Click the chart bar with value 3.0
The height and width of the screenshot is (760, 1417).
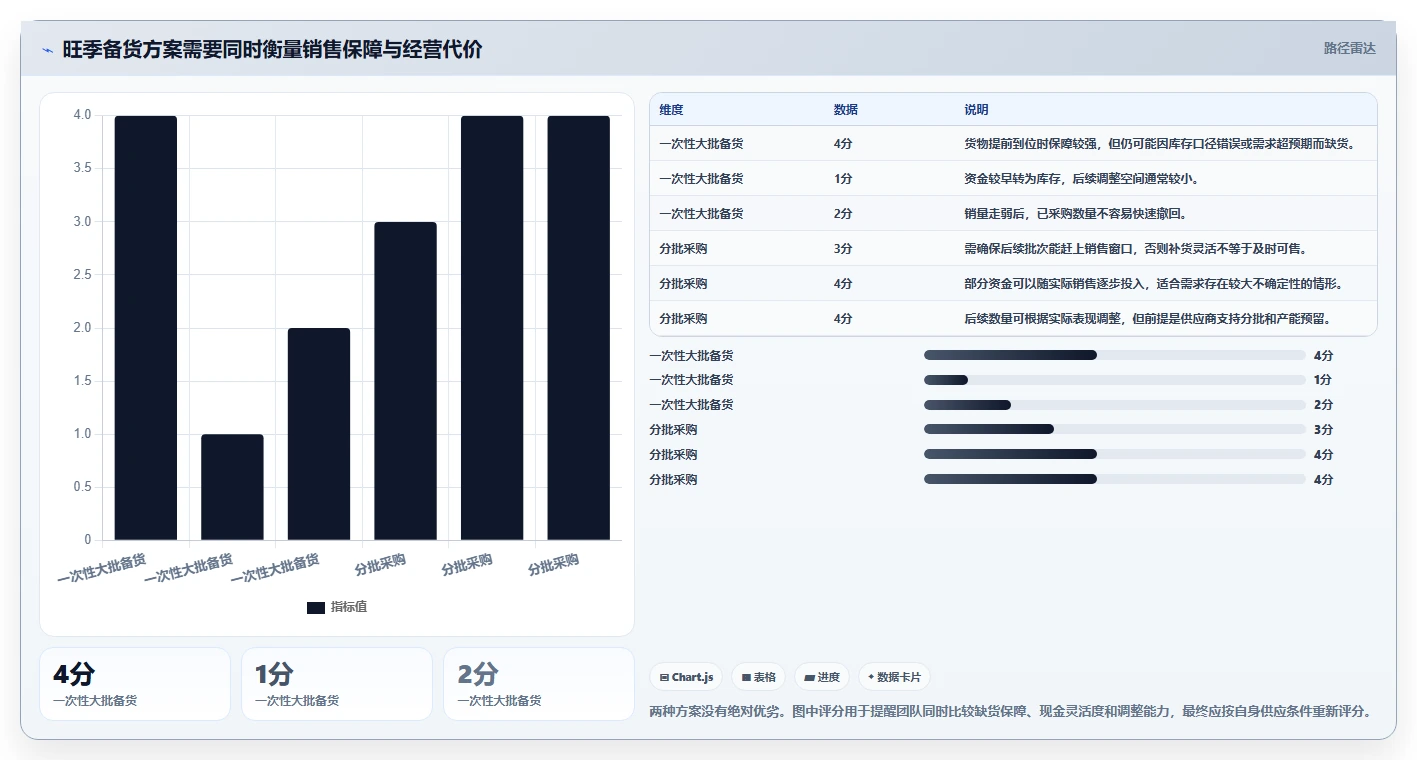coord(405,381)
